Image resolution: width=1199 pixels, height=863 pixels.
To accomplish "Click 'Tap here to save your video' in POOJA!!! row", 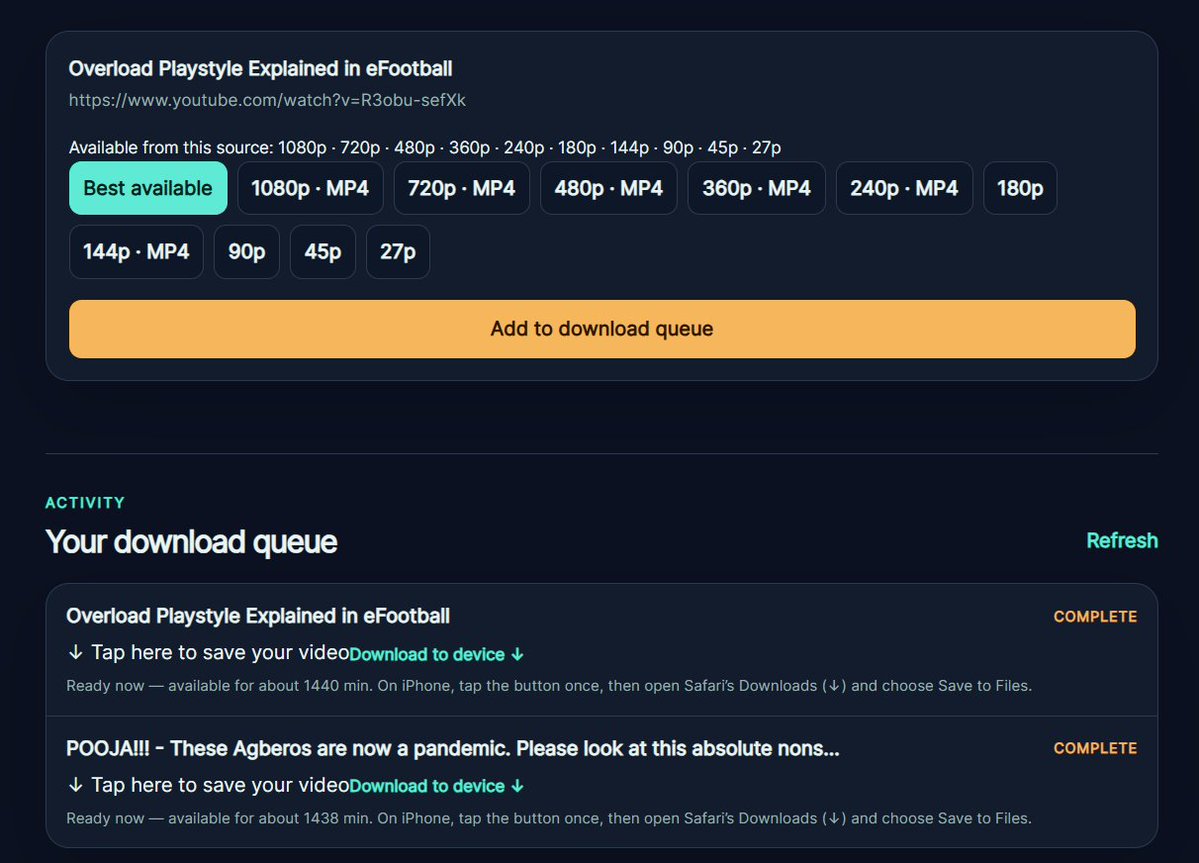I will (x=208, y=785).
